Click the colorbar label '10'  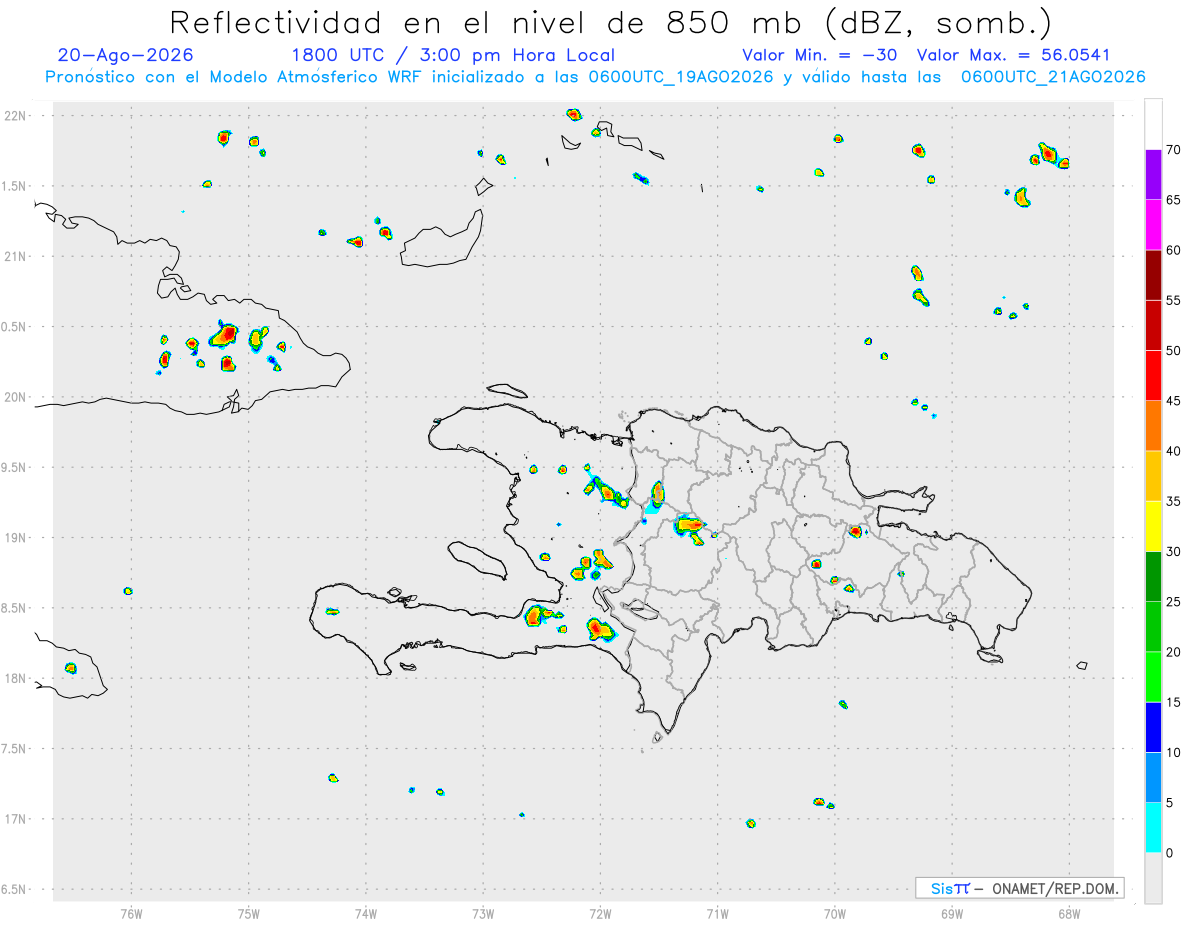click(1173, 752)
